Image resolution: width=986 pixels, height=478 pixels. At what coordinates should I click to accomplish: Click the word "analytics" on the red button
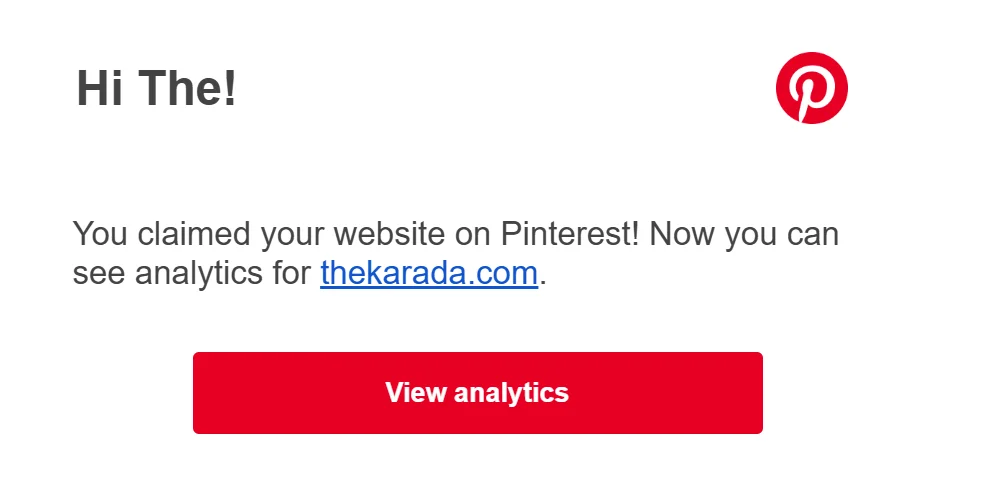(511, 393)
